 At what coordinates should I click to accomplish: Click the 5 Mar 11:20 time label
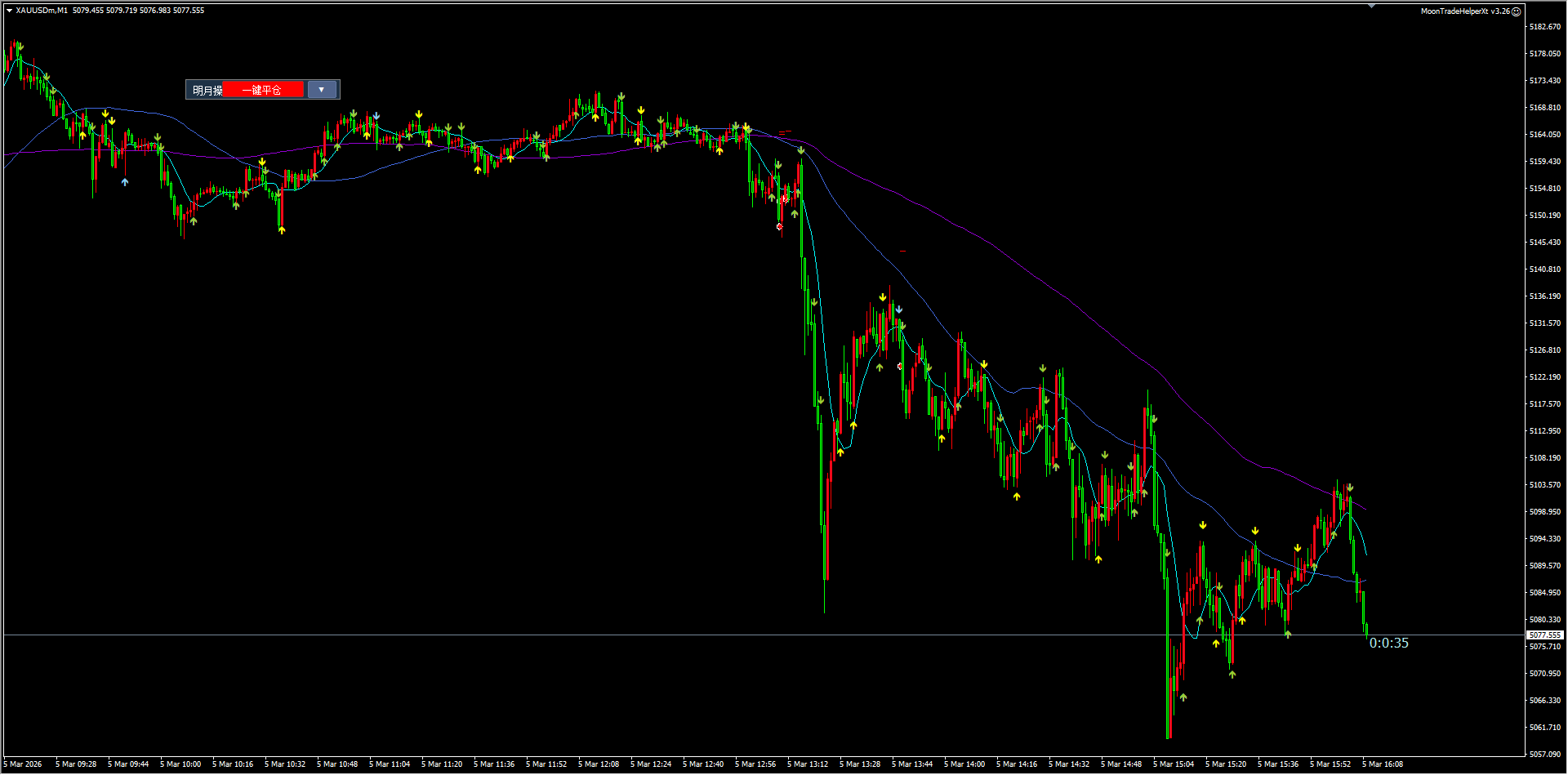coord(442,764)
